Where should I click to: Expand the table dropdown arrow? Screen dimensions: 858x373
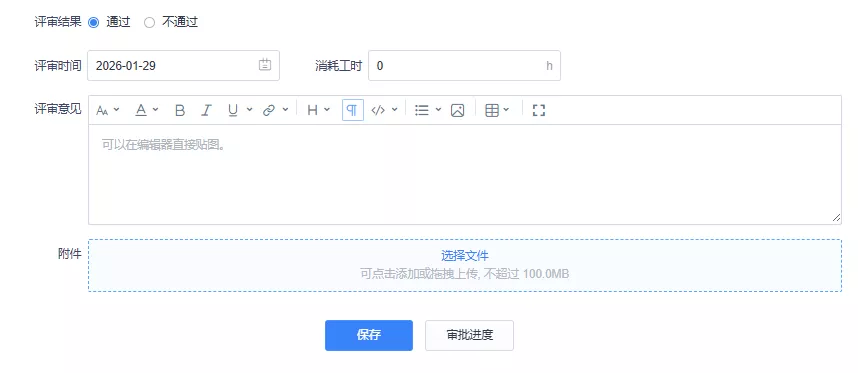click(506, 110)
